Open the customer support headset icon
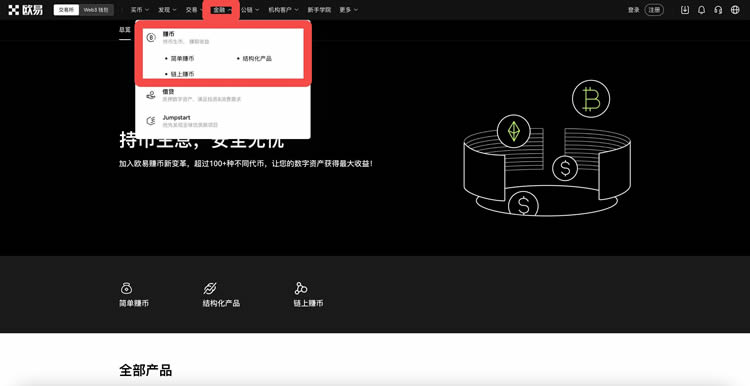The height and width of the screenshot is (386, 750). pos(718,10)
